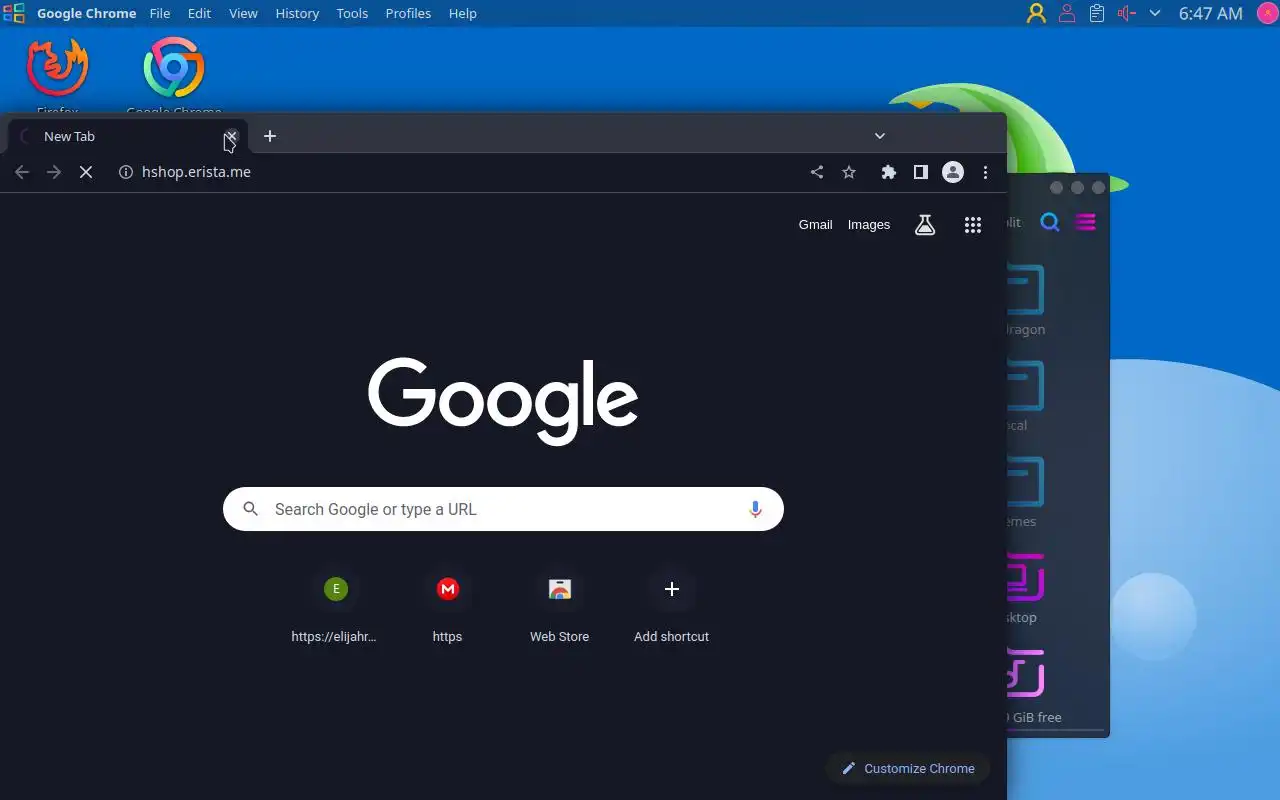Image resolution: width=1280 pixels, height=800 pixels.
Task: Open the Chrome profile avatar
Action: [x=953, y=172]
